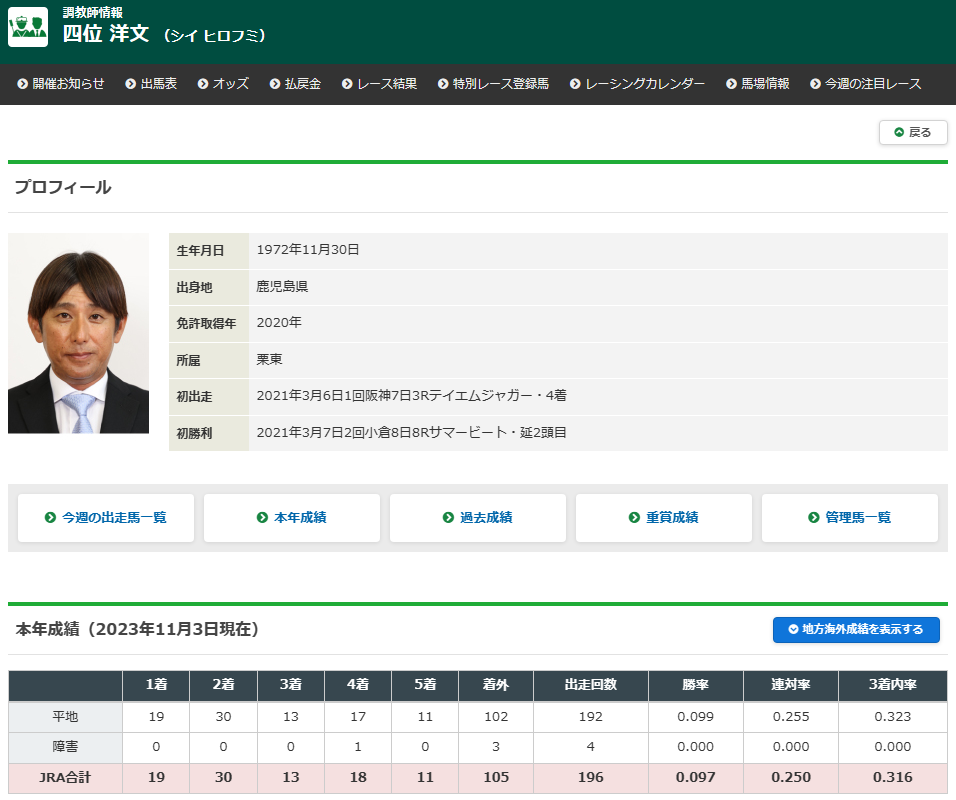Click JRA合計 着外 value 105

pyautogui.click(x=496, y=777)
